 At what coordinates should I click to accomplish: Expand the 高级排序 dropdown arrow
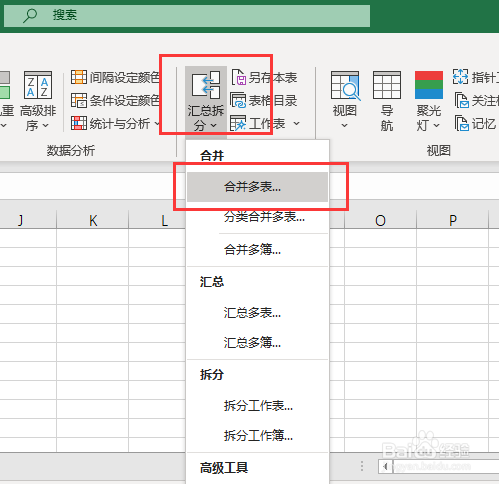click(x=46, y=126)
